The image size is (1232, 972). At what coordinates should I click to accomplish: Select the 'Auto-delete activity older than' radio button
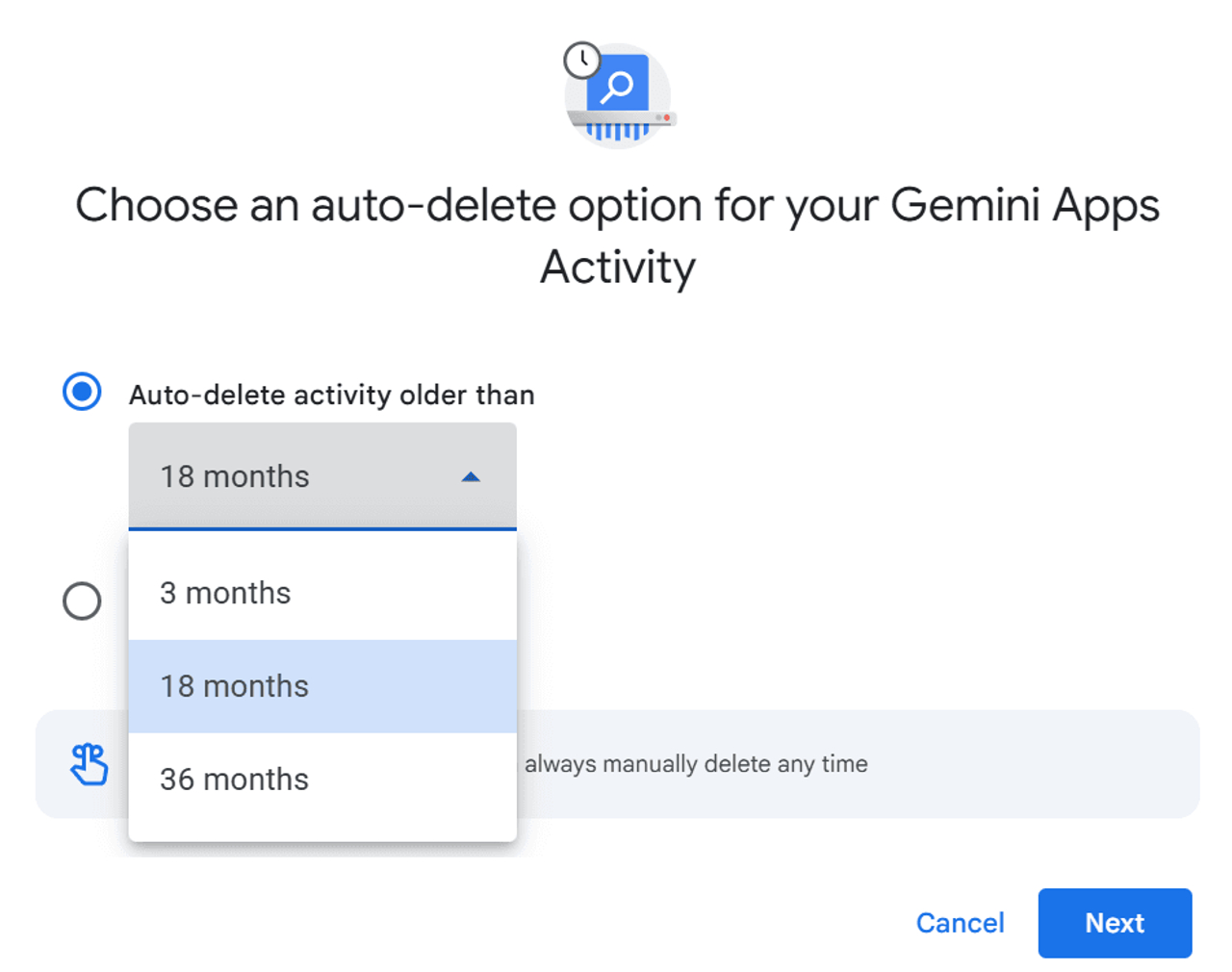(x=82, y=392)
